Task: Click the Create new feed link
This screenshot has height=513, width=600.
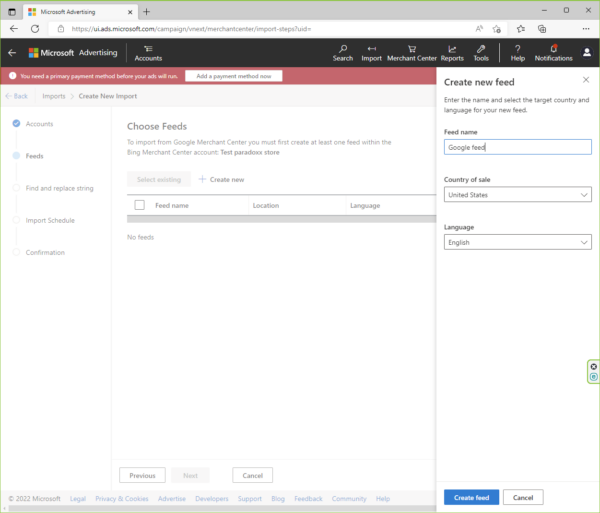Action: point(221,179)
